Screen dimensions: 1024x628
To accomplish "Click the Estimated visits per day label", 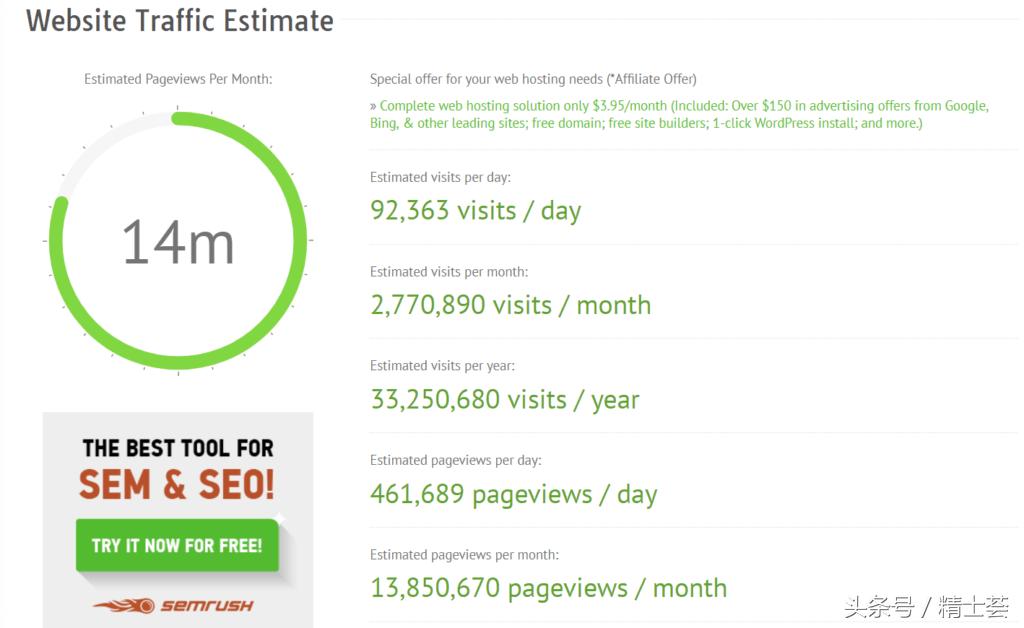I will click(440, 177).
